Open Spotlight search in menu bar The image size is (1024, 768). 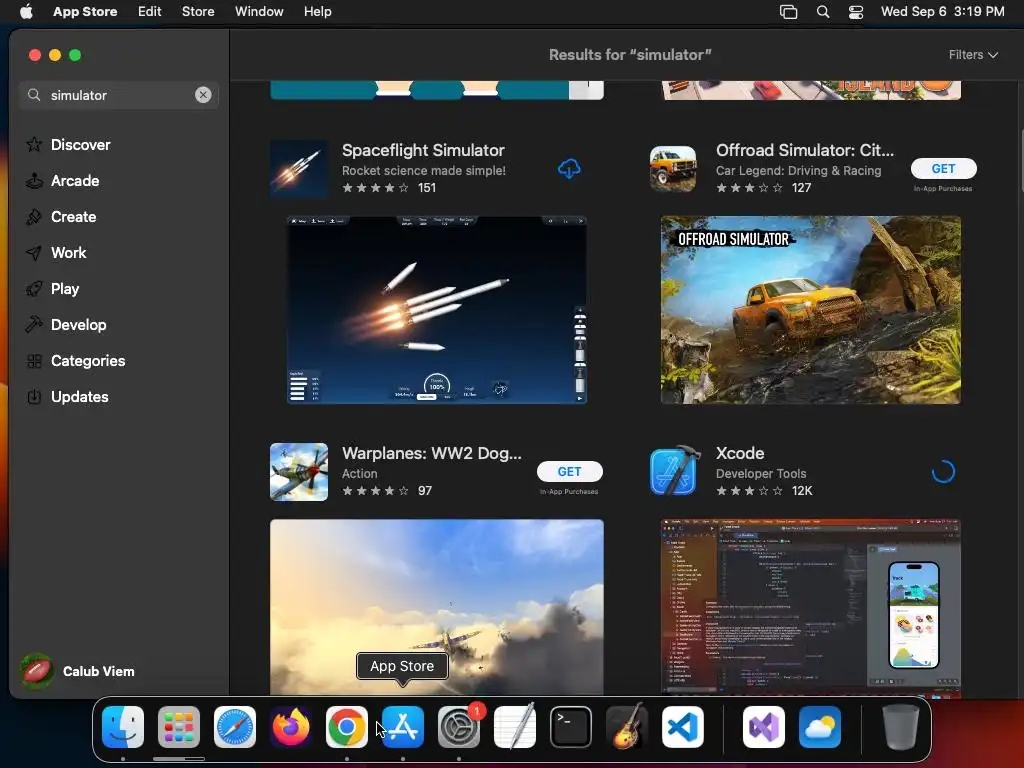tap(823, 12)
